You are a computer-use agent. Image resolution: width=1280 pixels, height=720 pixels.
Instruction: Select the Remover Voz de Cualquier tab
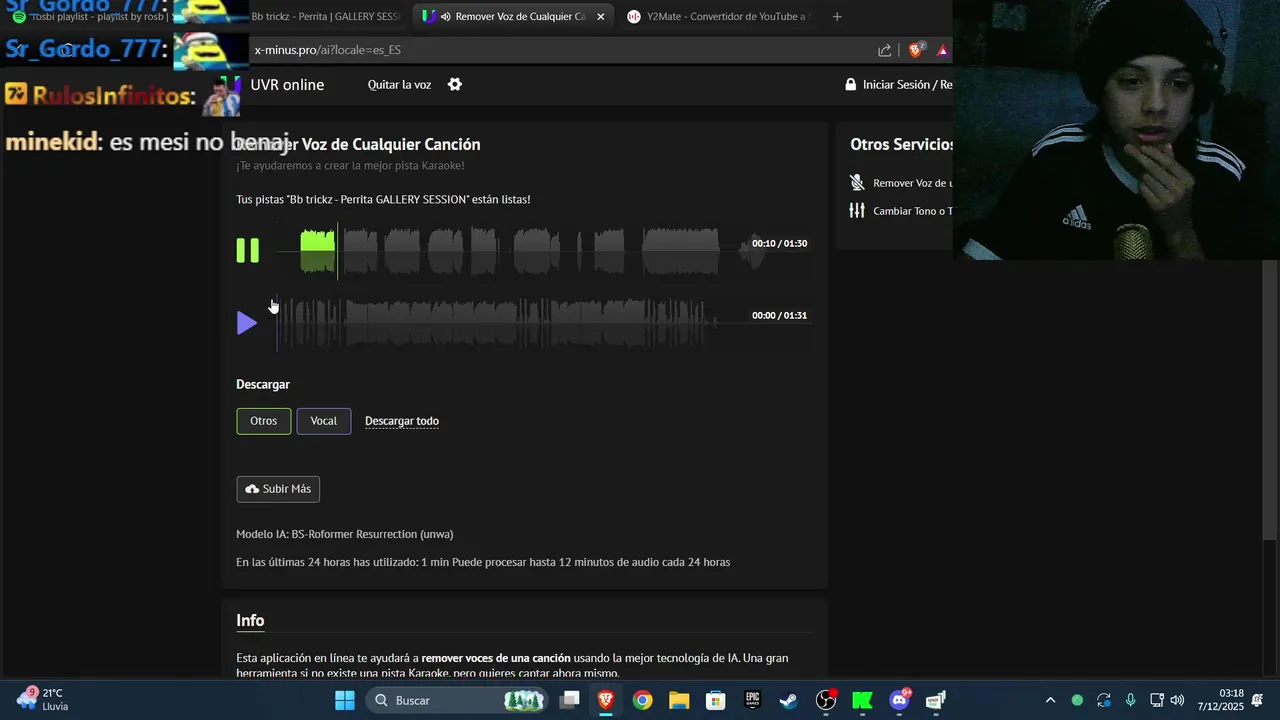click(x=514, y=16)
